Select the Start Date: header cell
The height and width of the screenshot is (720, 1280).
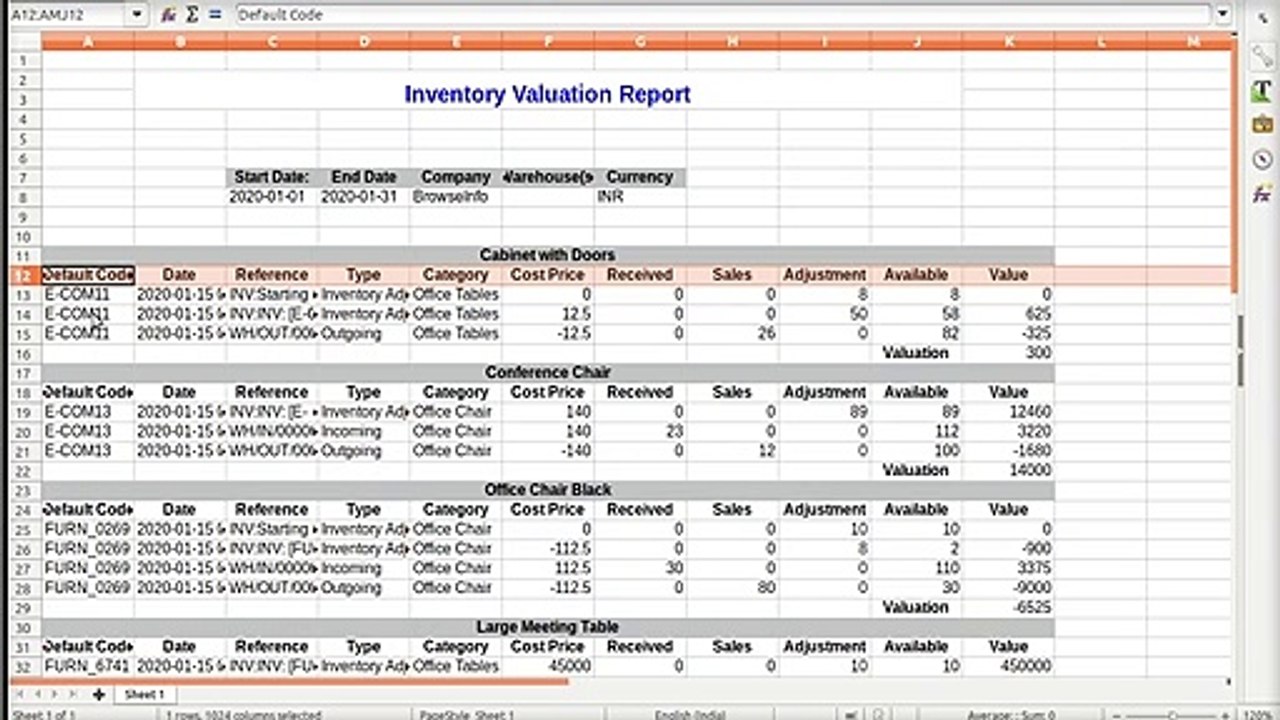point(272,177)
